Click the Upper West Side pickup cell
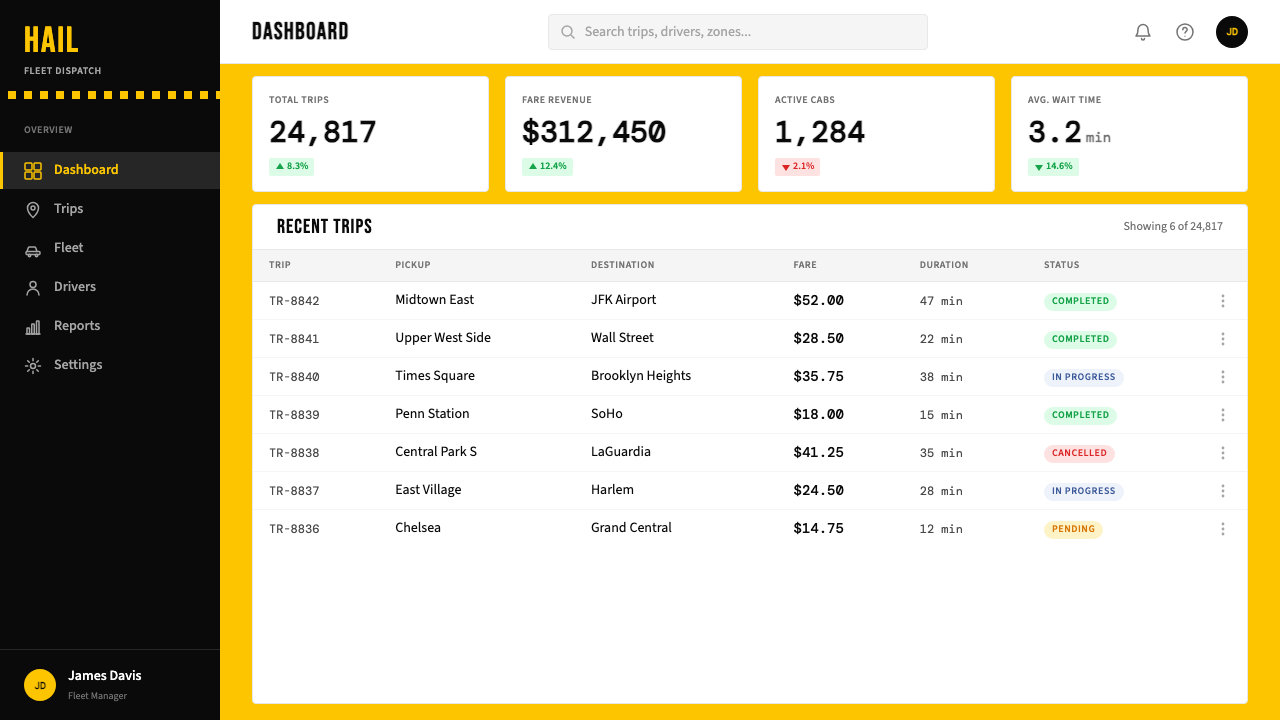 pos(443,338)
